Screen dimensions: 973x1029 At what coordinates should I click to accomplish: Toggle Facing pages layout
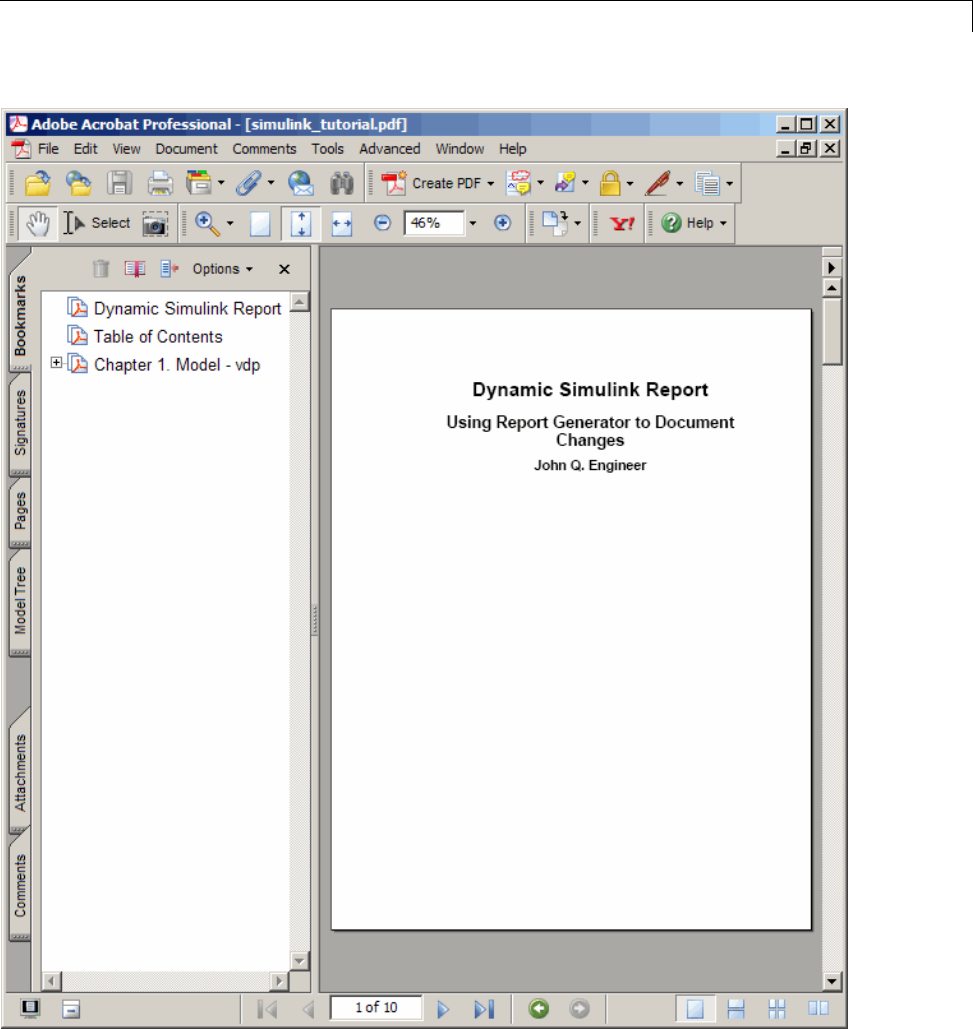point(818,1009)
